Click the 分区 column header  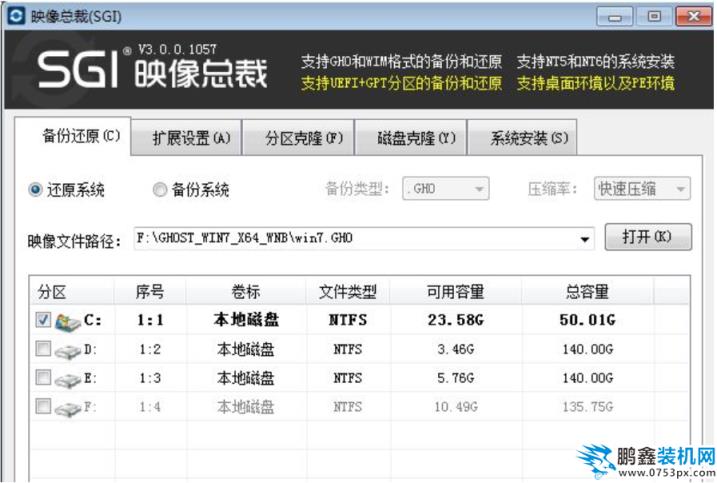click(x=72, y=291)
